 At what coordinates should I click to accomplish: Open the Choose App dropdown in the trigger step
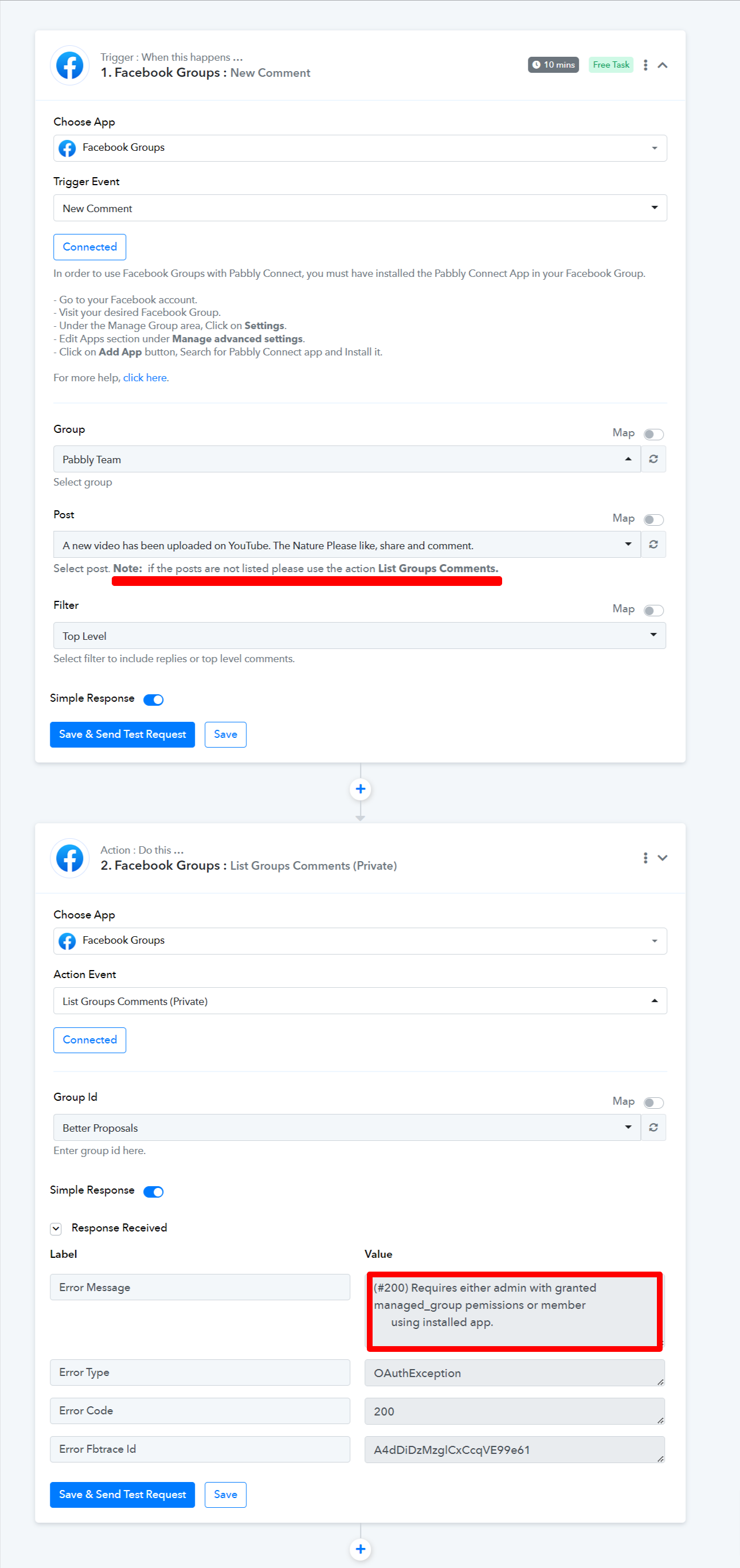[x=361, y=148]
